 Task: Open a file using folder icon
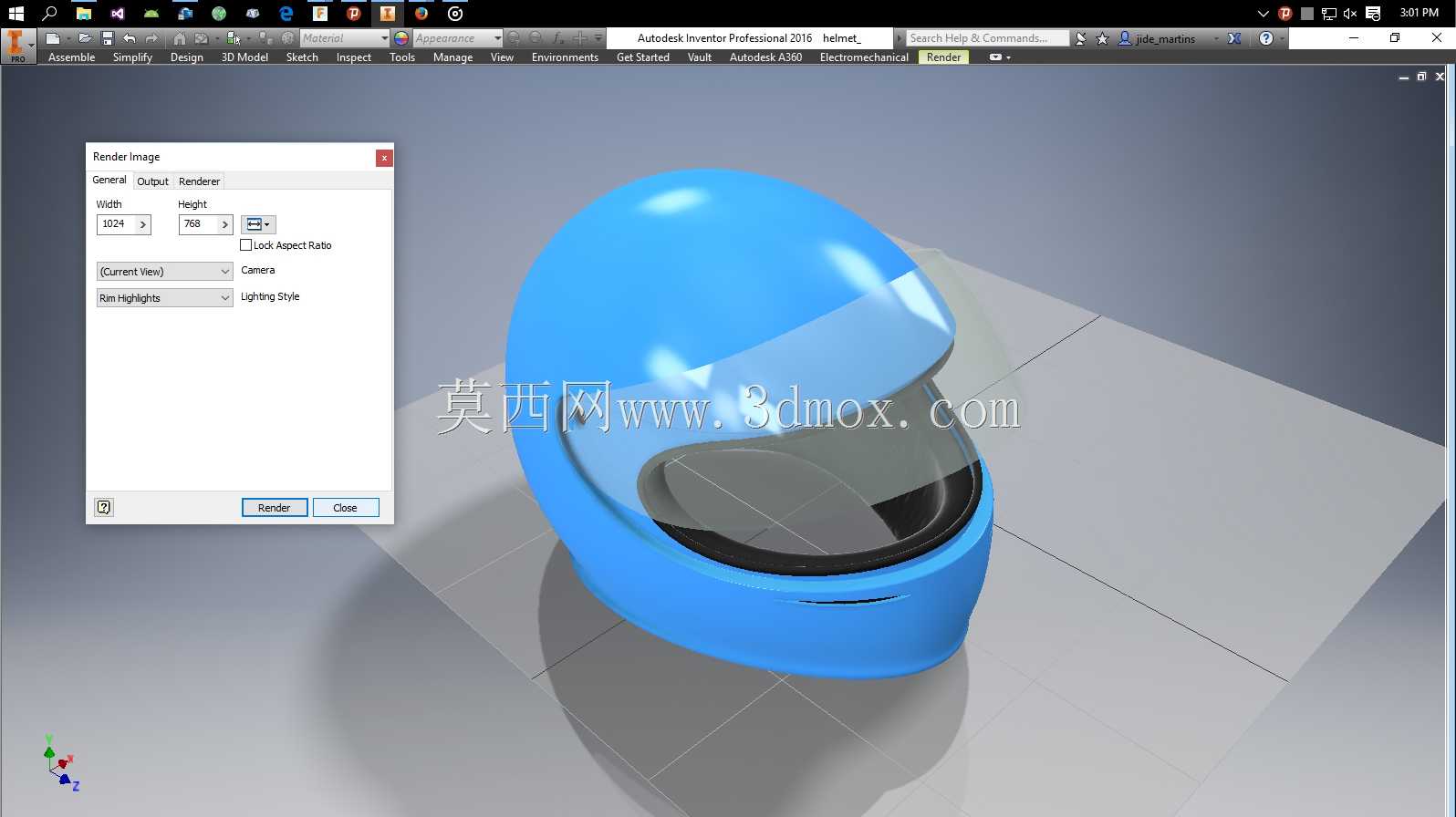tap(84, 38)
